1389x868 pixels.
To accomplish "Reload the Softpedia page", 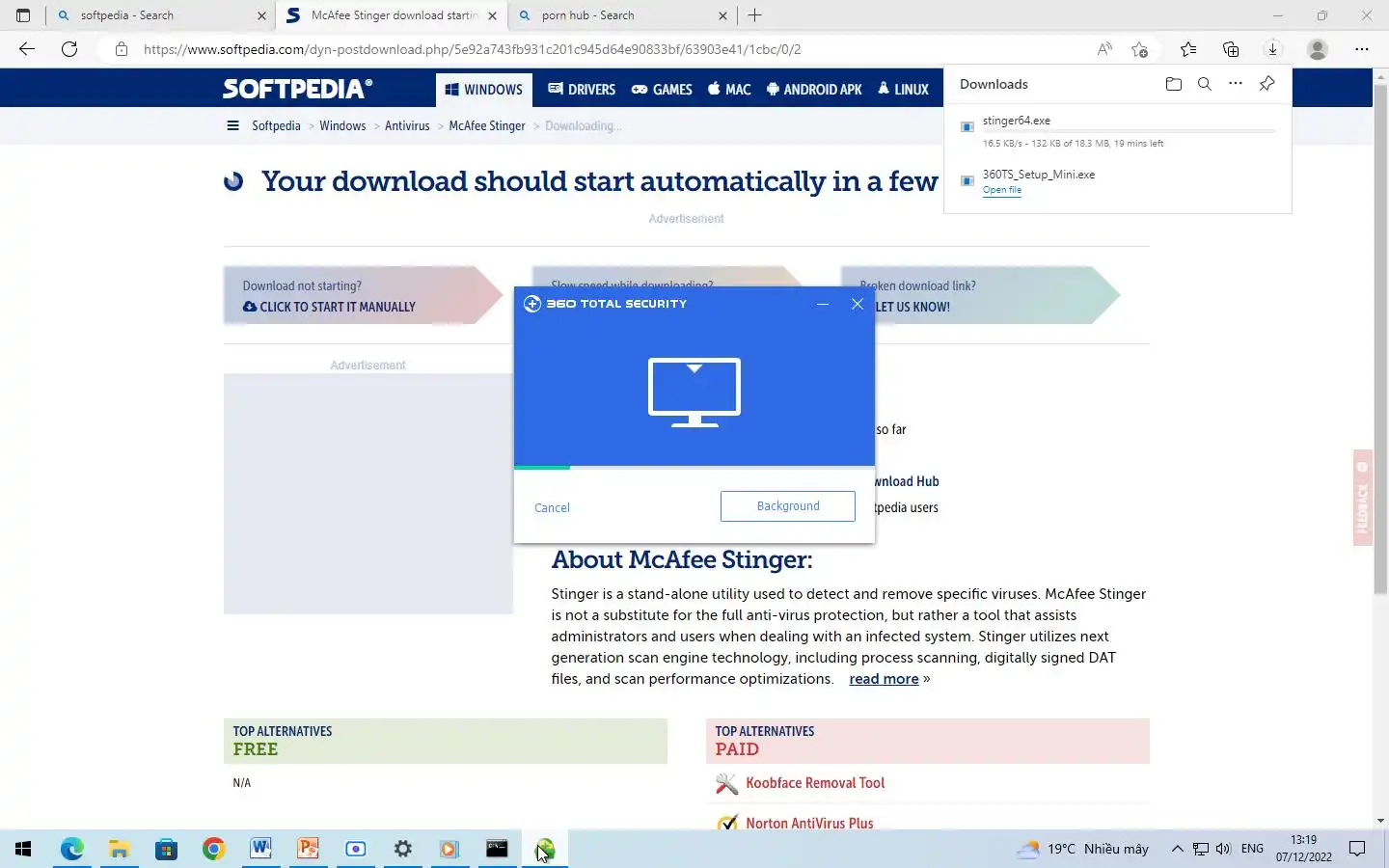I will point(69,49).
